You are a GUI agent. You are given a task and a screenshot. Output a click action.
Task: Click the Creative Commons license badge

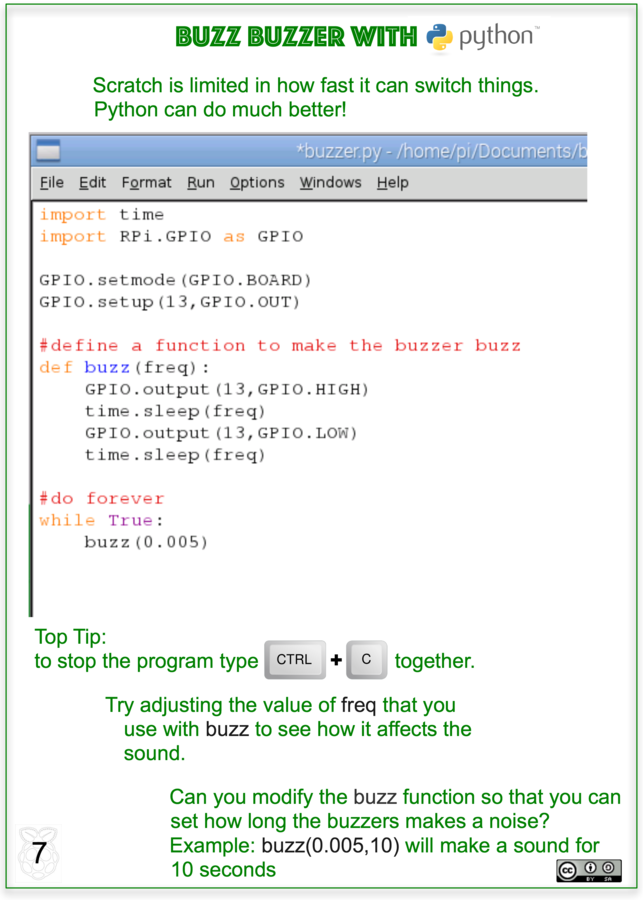point(588,870)
